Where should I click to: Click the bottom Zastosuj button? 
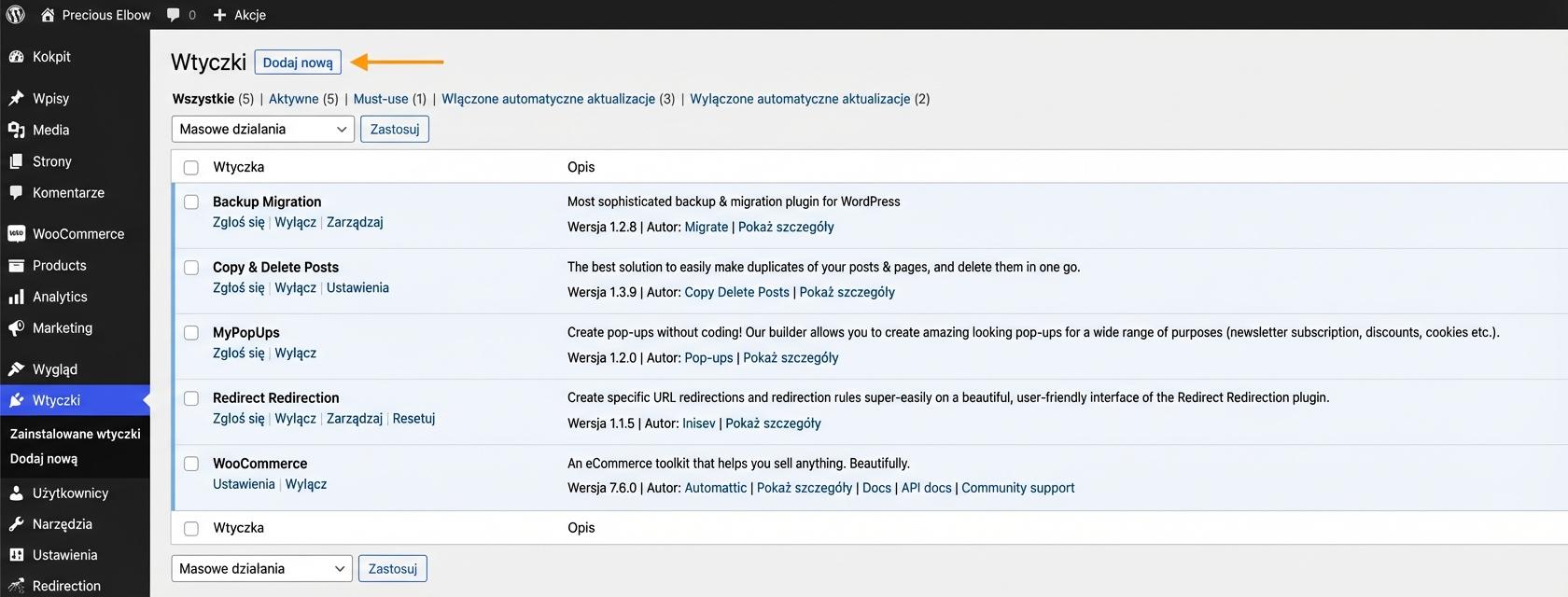[x=393, y=568]
